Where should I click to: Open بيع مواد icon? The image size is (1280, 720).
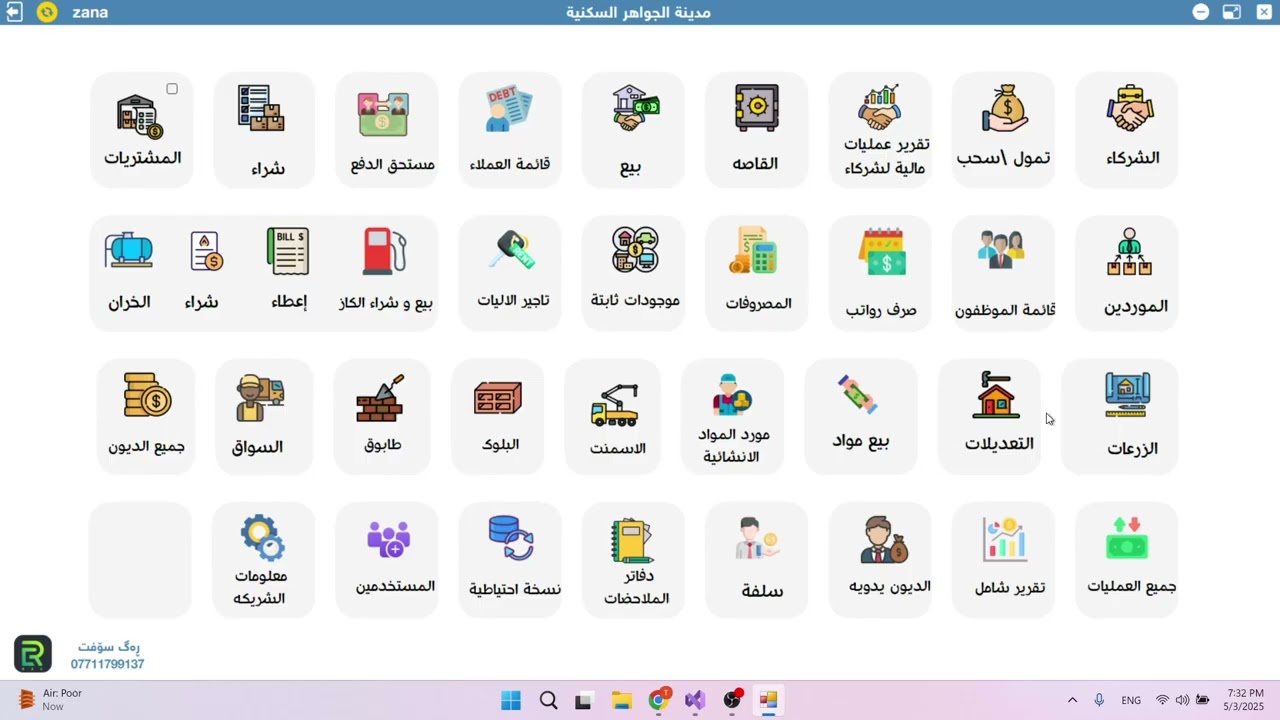pos(858,395)
